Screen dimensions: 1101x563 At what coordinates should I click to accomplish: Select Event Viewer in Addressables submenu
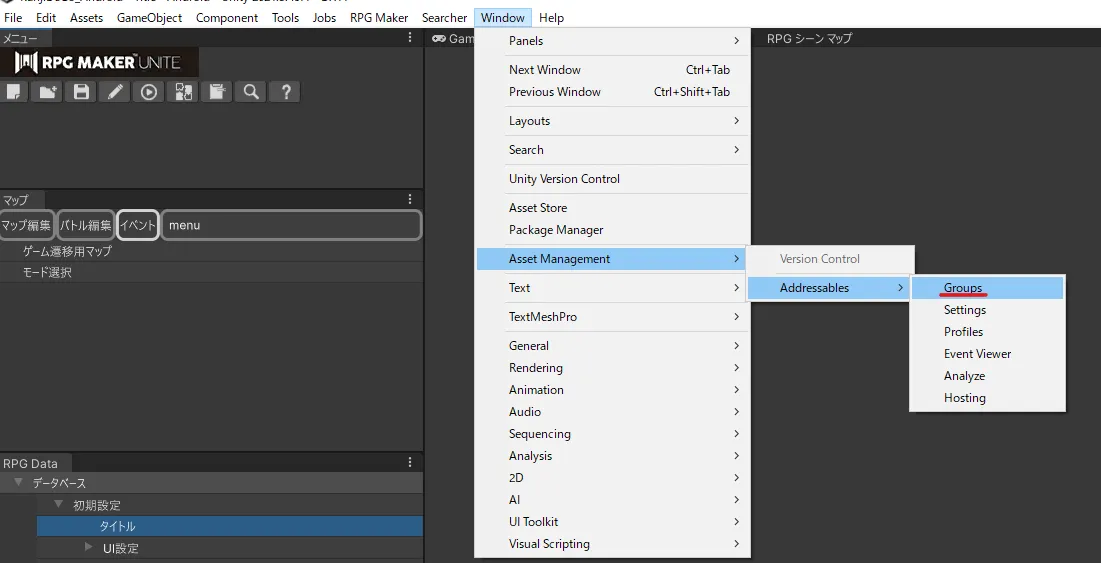click(x=987, y=354)
